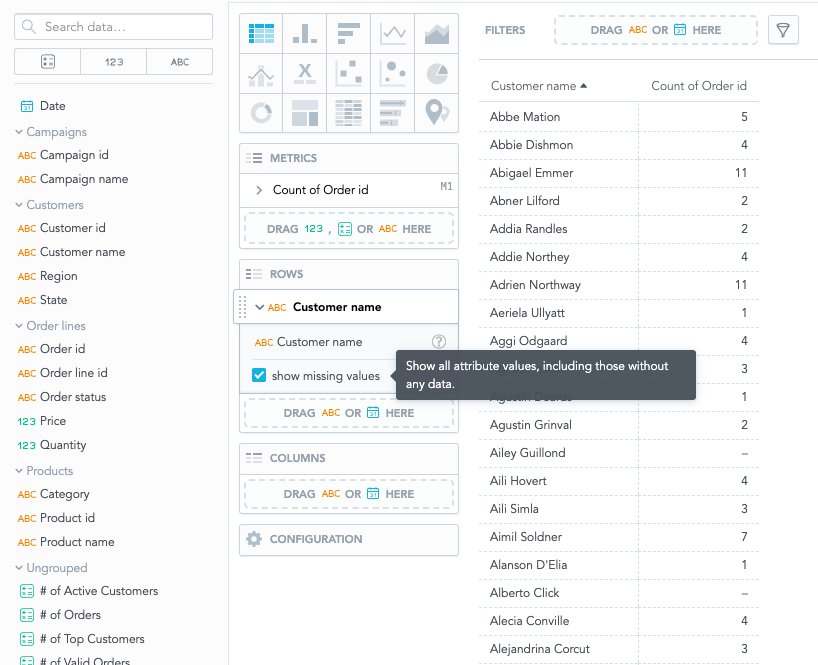
Task: Select the column chart visualization icon
Action: (305, 32)
